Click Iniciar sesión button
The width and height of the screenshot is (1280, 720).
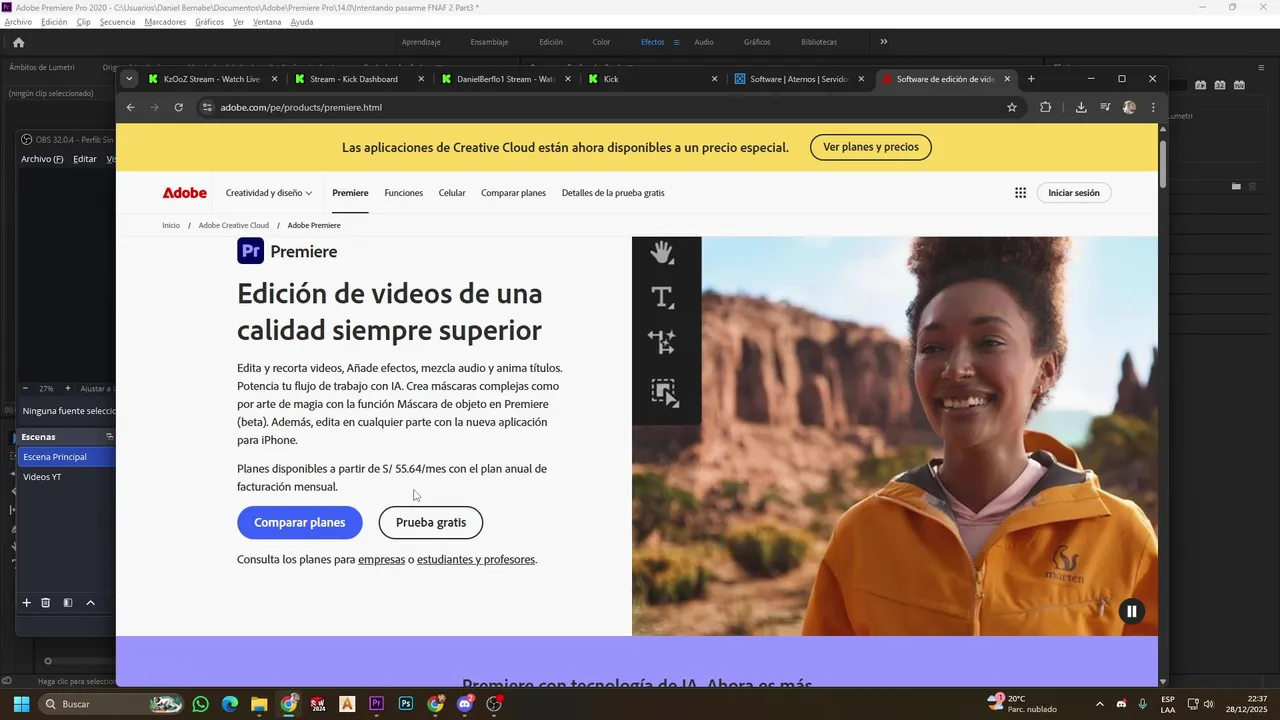click(x=1074, y=193)
